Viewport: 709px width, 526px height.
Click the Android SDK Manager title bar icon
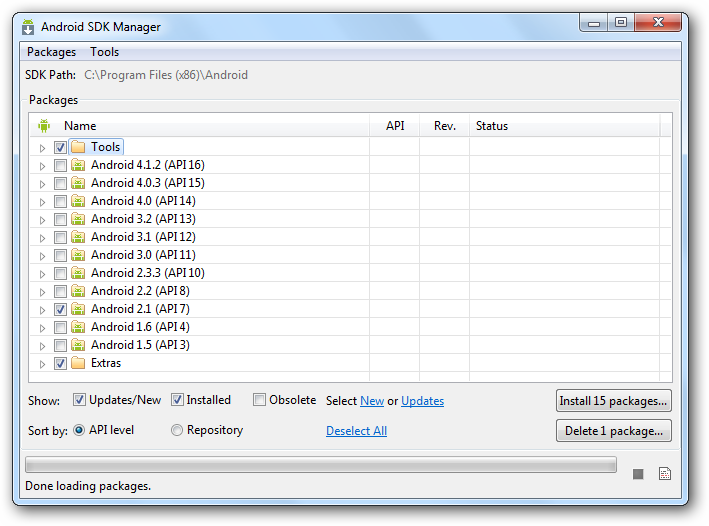tap(28, 27)
